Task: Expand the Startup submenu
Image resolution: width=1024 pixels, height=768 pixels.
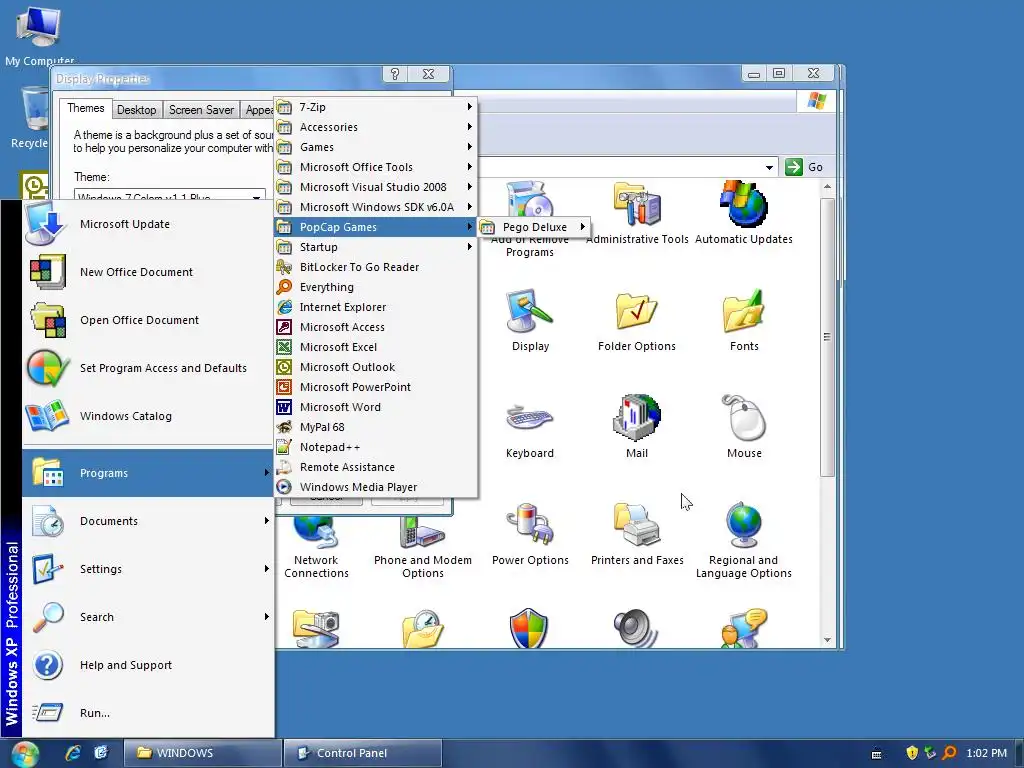Action: [x=376, y=247]
